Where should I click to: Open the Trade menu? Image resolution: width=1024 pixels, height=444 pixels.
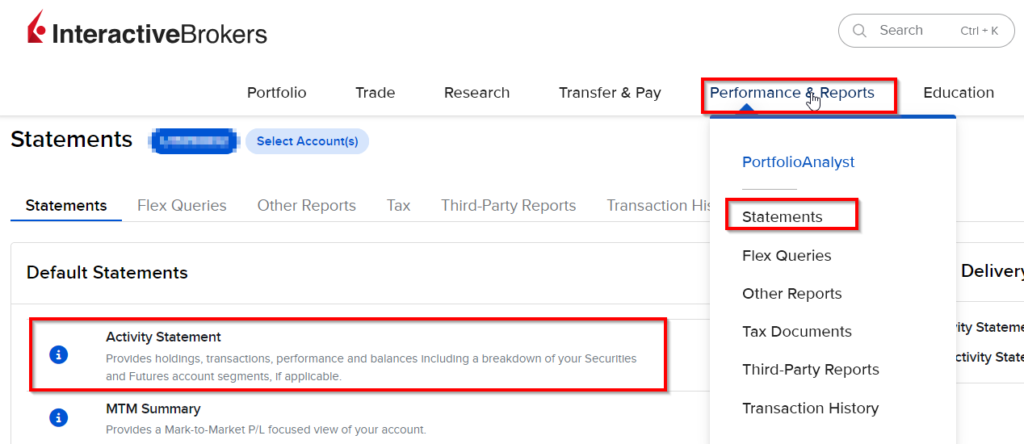375,93
